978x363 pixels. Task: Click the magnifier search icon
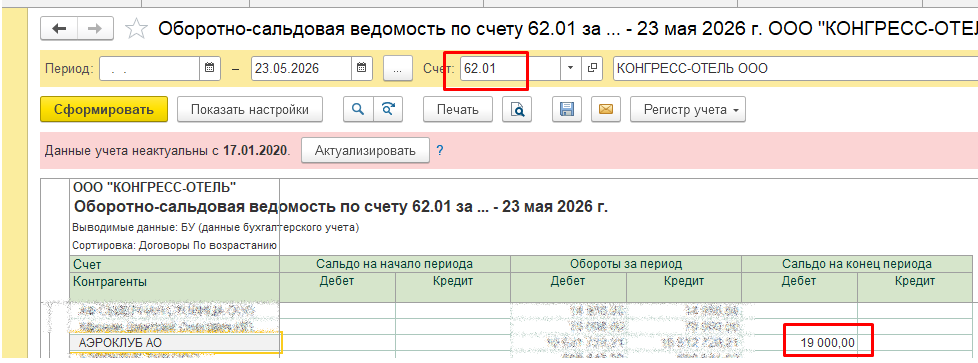tap(358, 110)
